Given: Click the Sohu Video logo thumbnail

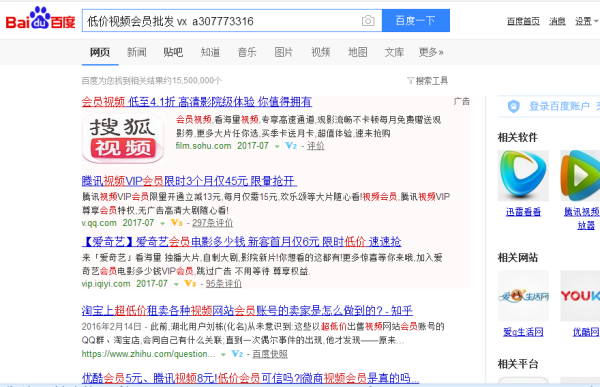Looking at the screenshot, I should (x=123, y=138).
